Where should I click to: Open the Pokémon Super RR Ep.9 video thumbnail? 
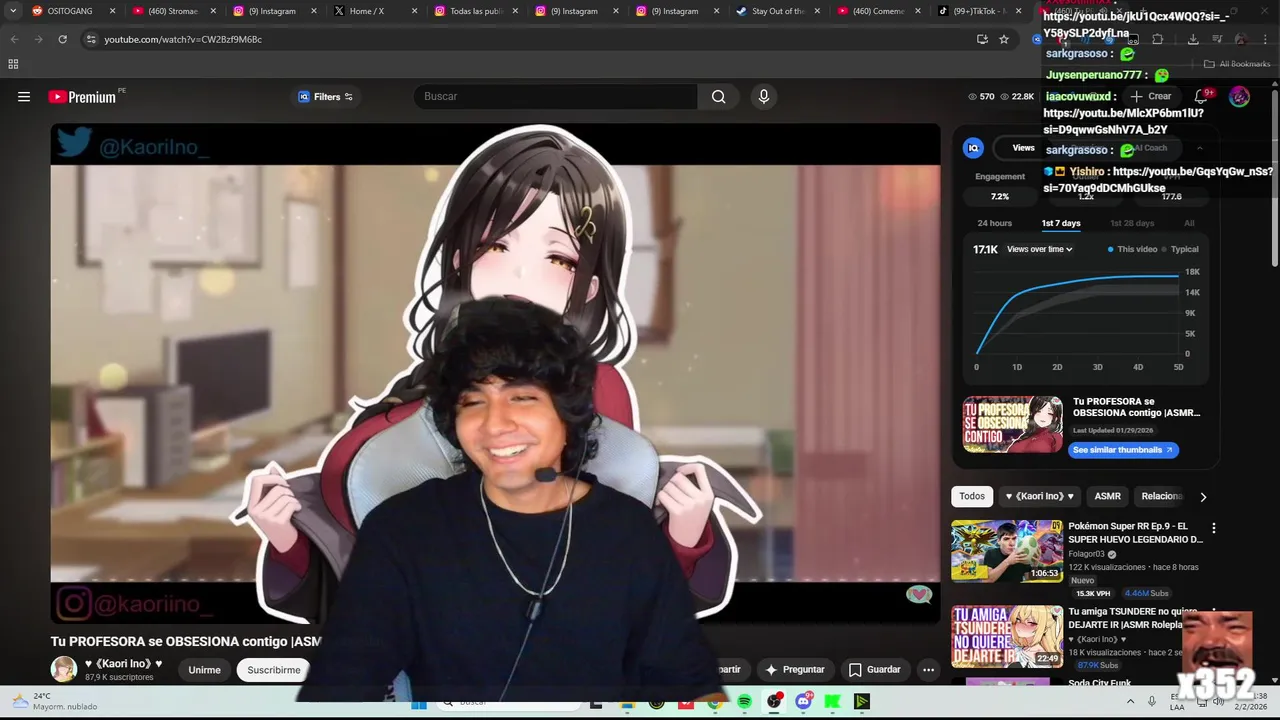tap(1007, 550)
